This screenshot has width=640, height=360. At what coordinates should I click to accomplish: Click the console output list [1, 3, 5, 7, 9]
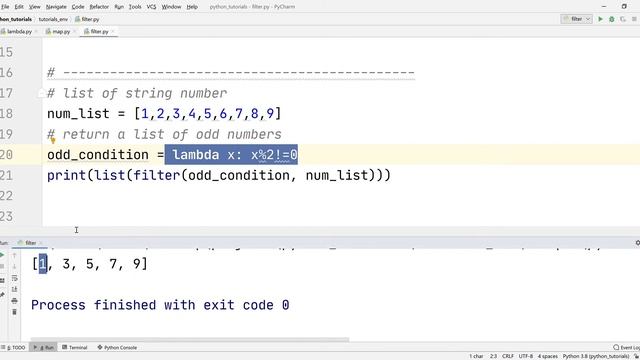89,264
